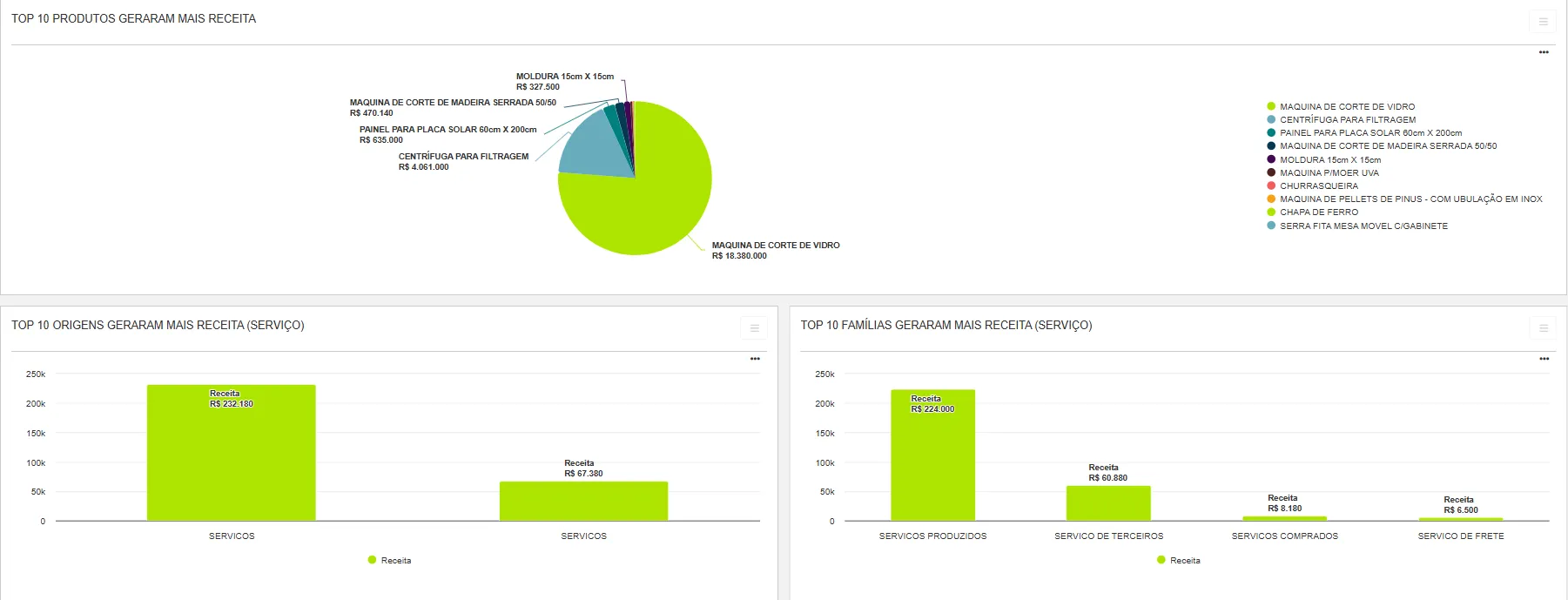Screen dimensions: 1568x600
Task: Click the orange MAQUINA DE PELLETS legend color dot
Action: pyautogui.click(x=1271, y=199)
